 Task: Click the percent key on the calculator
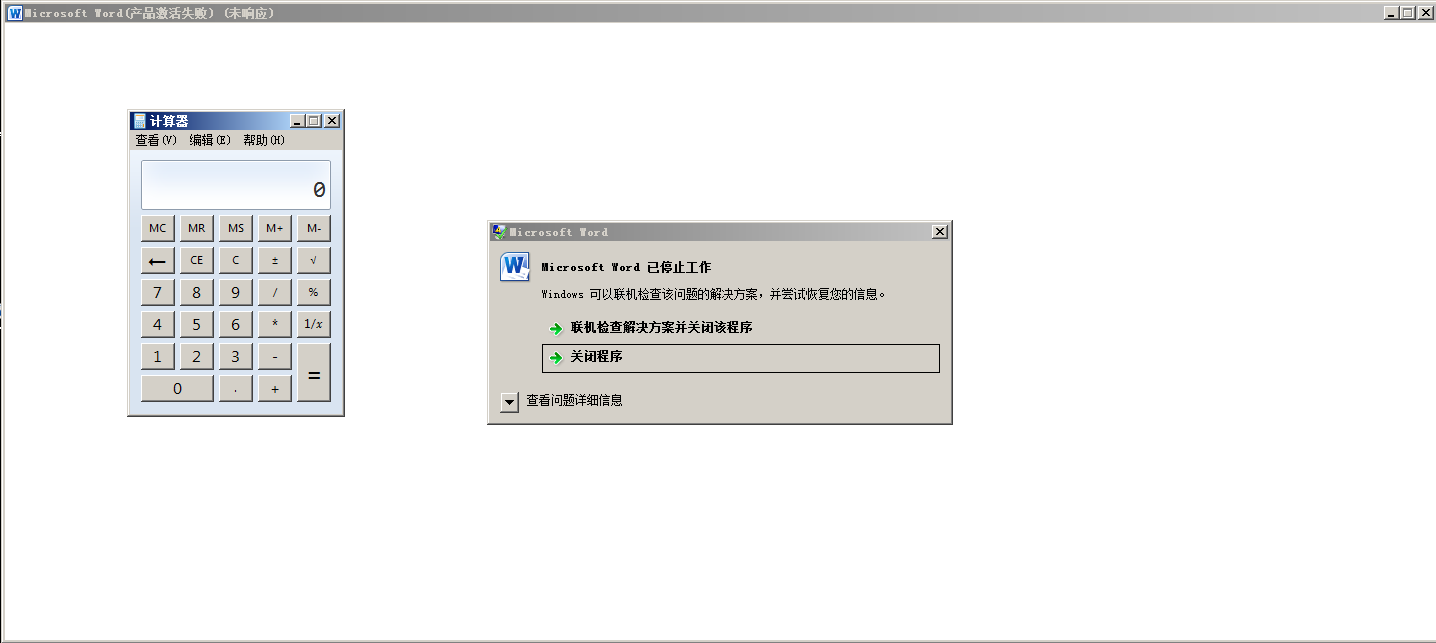pyautogui.click(x=314, y=292)
